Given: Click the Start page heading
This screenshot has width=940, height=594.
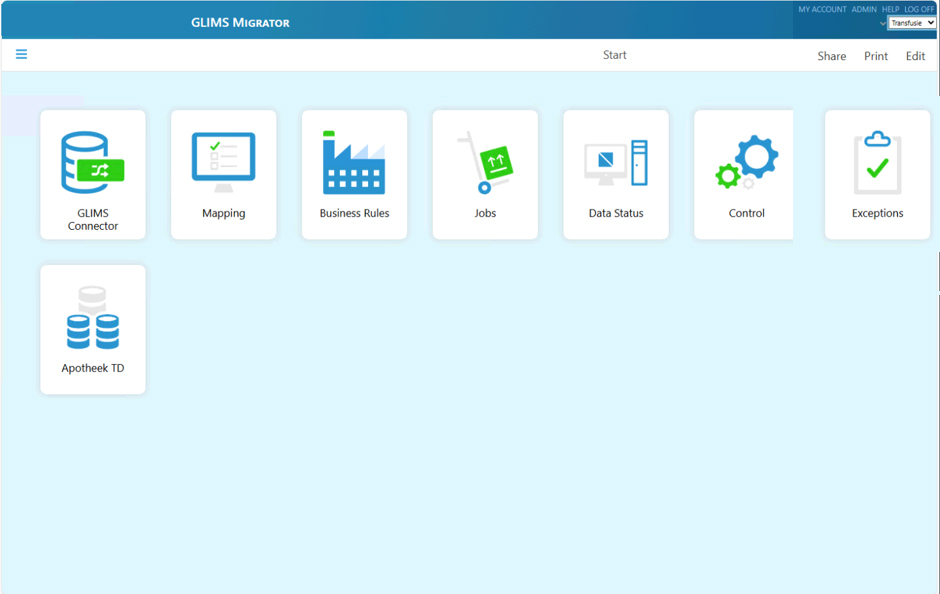Looking at the screenshot, I should tap(614, 55).
